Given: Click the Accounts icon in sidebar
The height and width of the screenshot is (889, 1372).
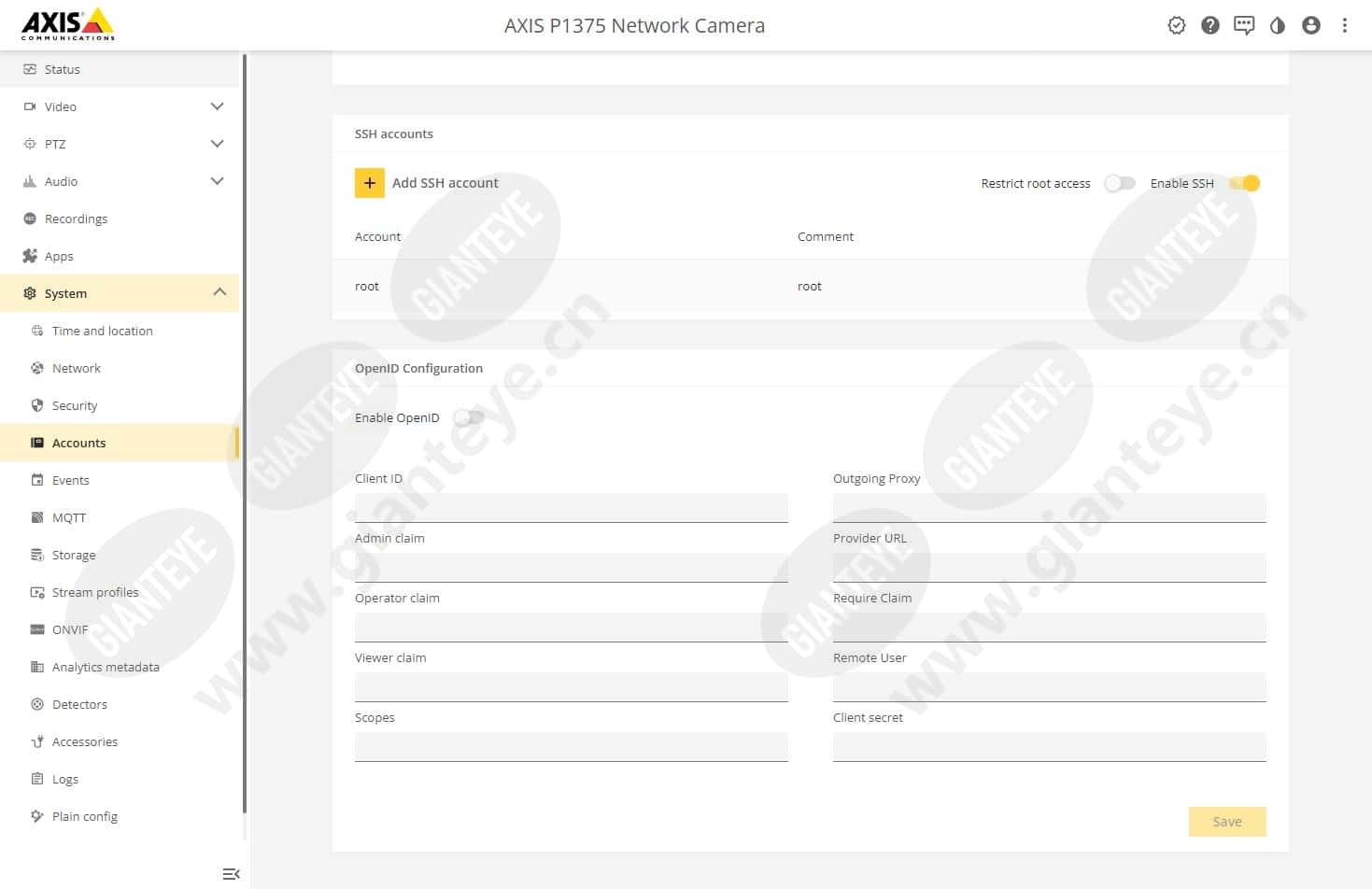Looking at the screenshot, I should tap(37, 443).
